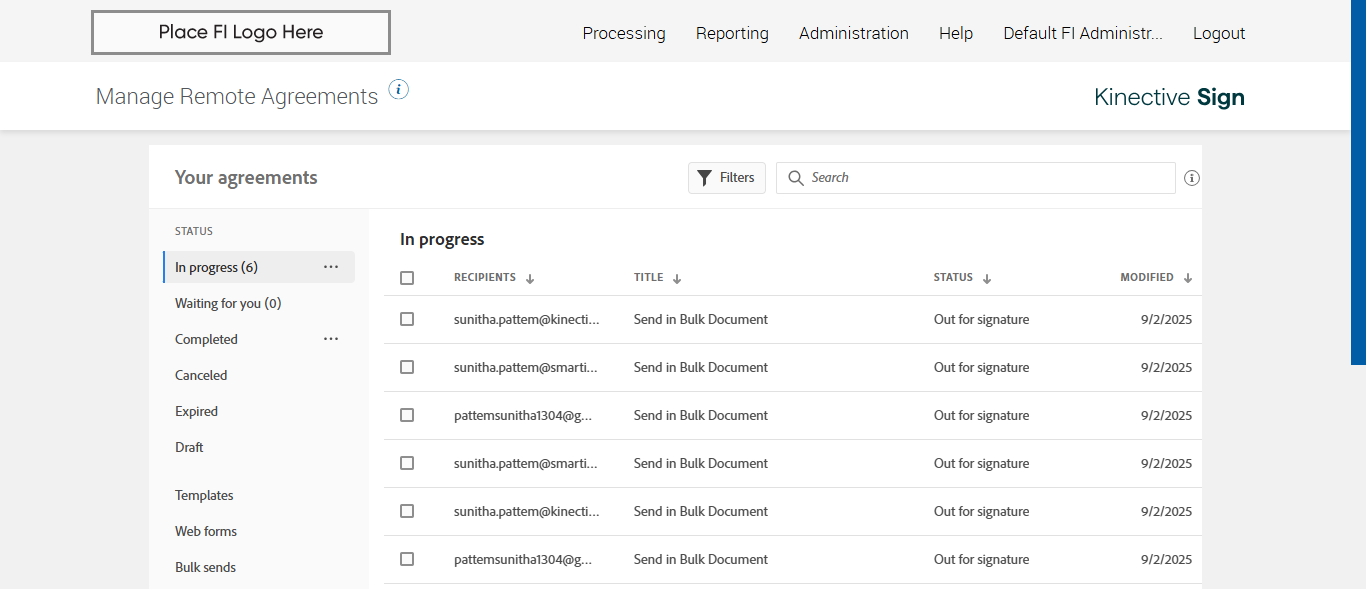
Task: Check the third row pattemsunitha1304 checkbox
Action: (x=407, y=415)
